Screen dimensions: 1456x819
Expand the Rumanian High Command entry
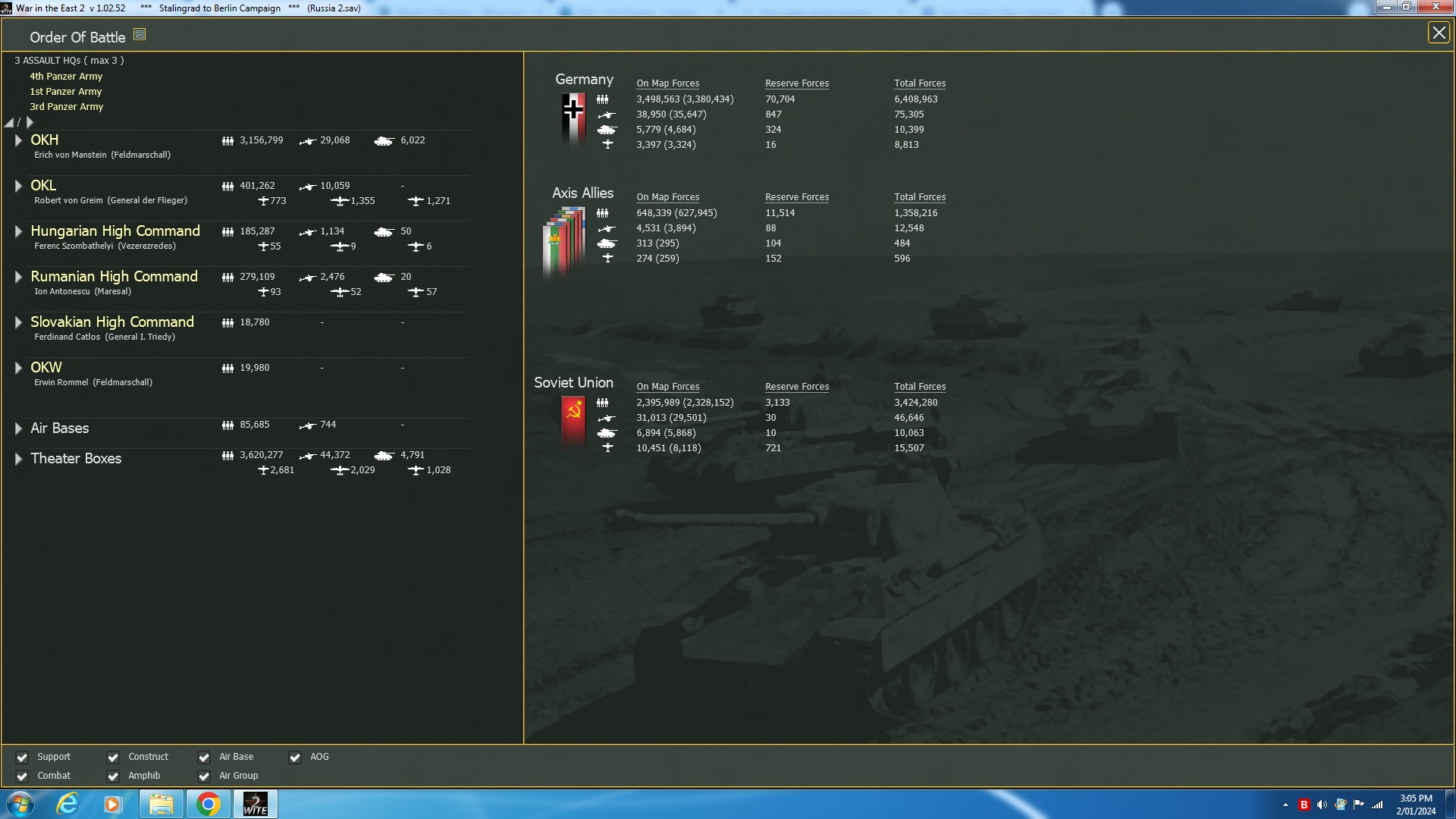[18, 277]
